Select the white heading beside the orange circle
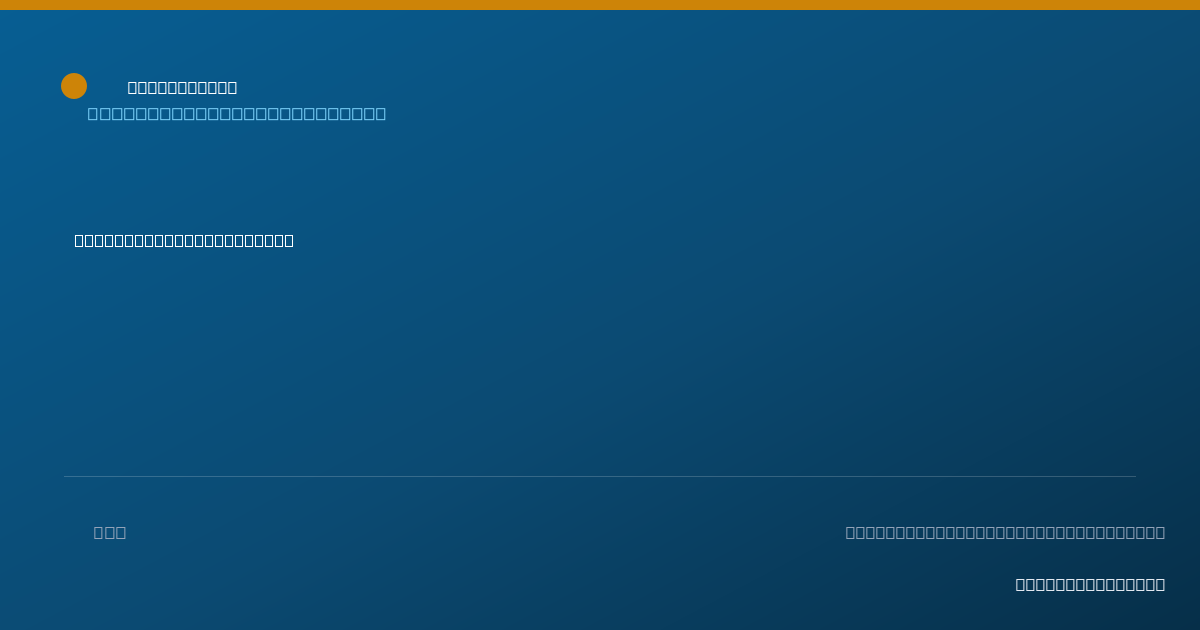The height and width of the screenshot is (630, 1200). coord(182,88)
